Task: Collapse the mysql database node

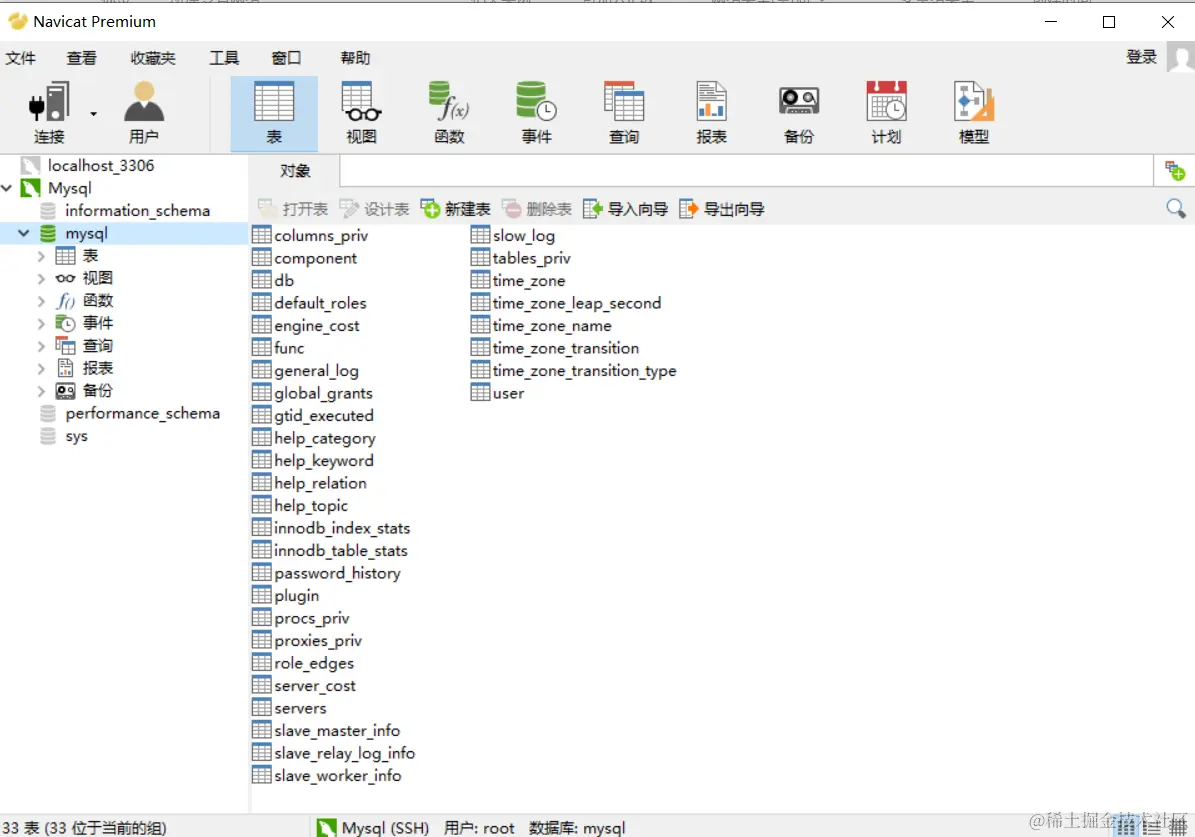Action: pos(24,233)
